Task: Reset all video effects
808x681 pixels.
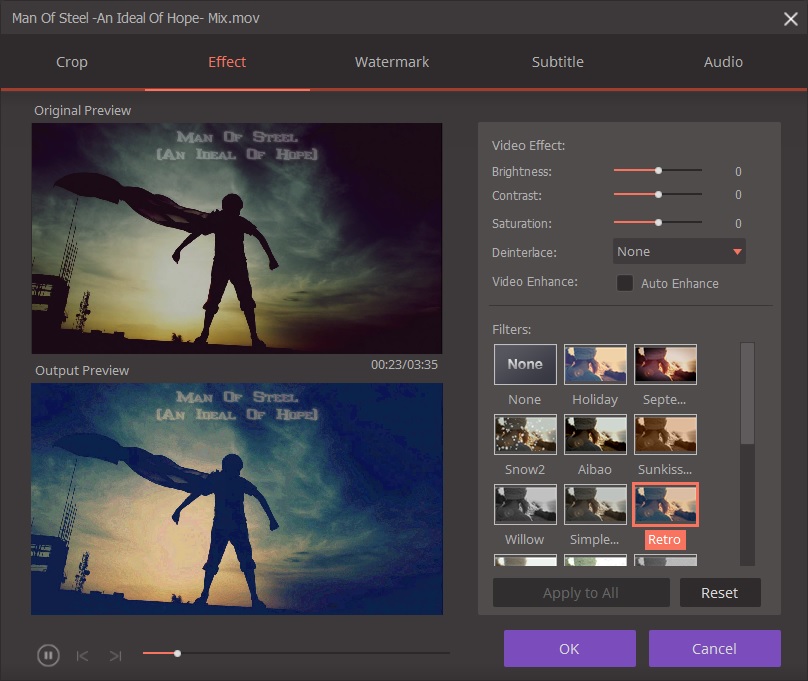Action: (720, 593)
